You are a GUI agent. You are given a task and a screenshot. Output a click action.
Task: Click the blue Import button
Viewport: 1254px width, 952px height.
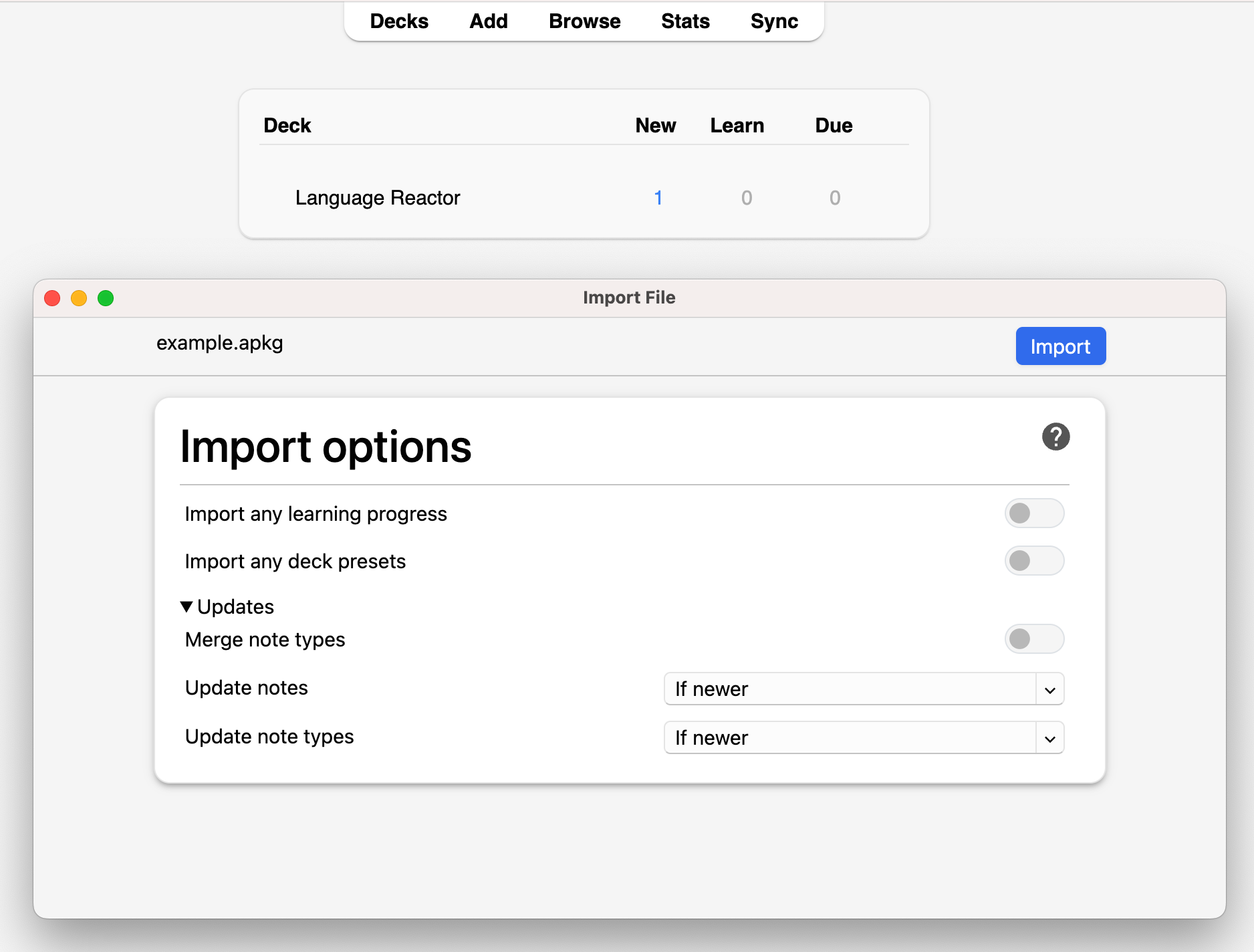[1060, 346]
